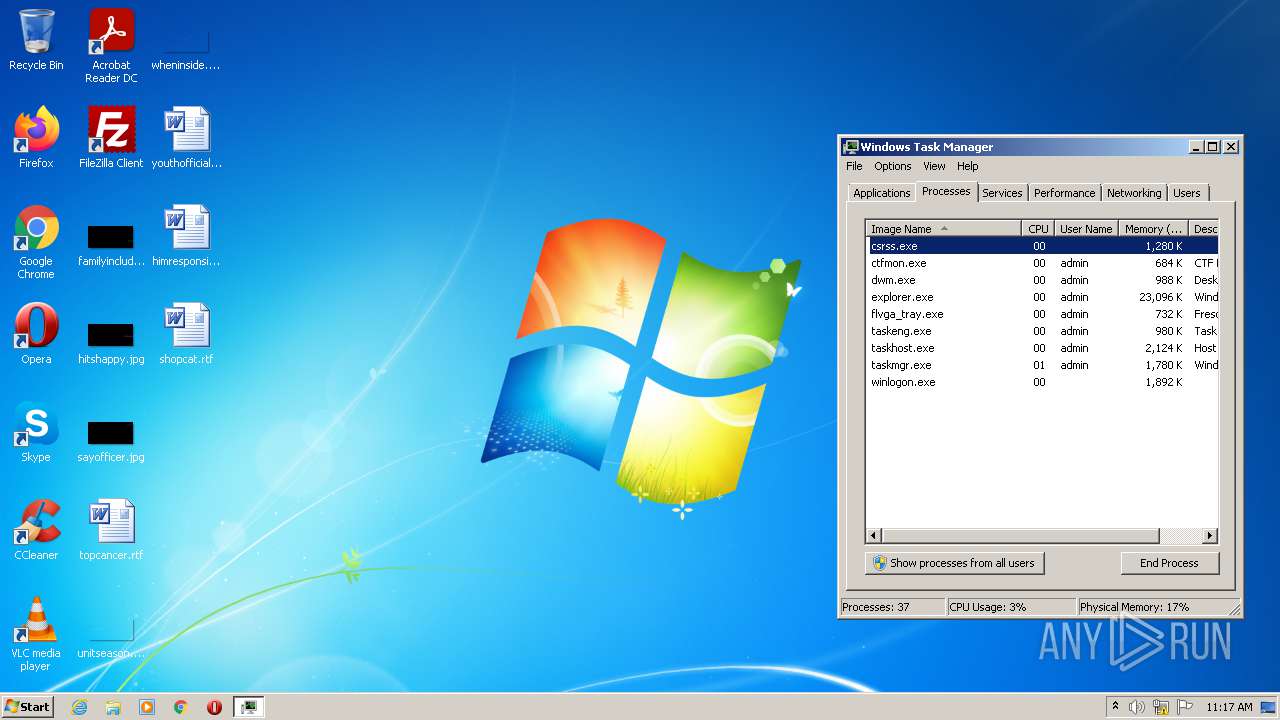This screenshot has height=720, width=1280.
Task: Switch to the Users tab
Action: coord(1187,193)
